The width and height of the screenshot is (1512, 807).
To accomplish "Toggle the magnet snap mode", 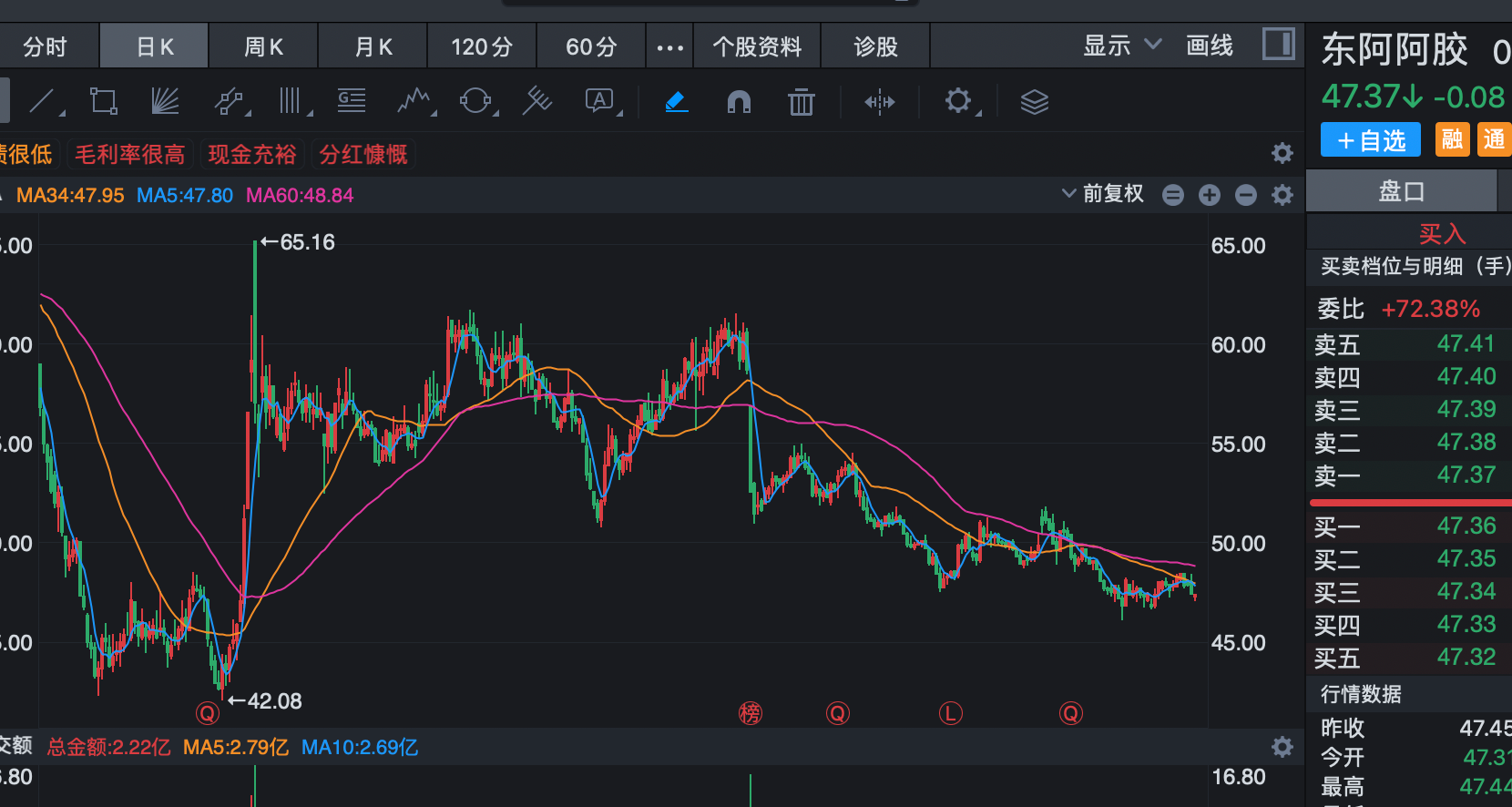I will 739,101.
